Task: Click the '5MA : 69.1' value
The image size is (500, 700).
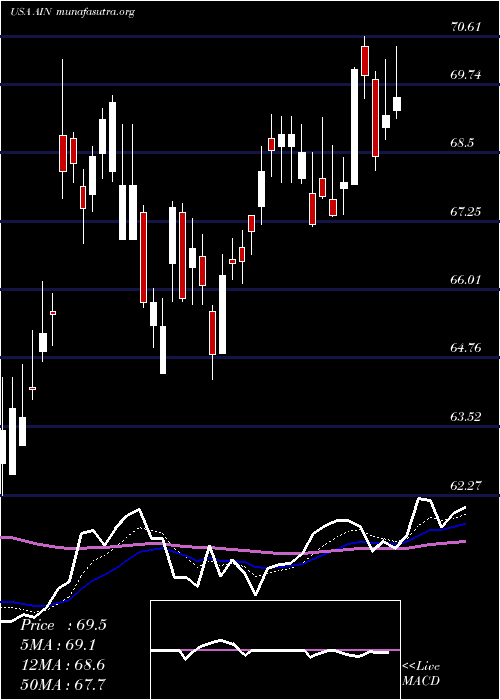Action: click(x=58, y=645)
